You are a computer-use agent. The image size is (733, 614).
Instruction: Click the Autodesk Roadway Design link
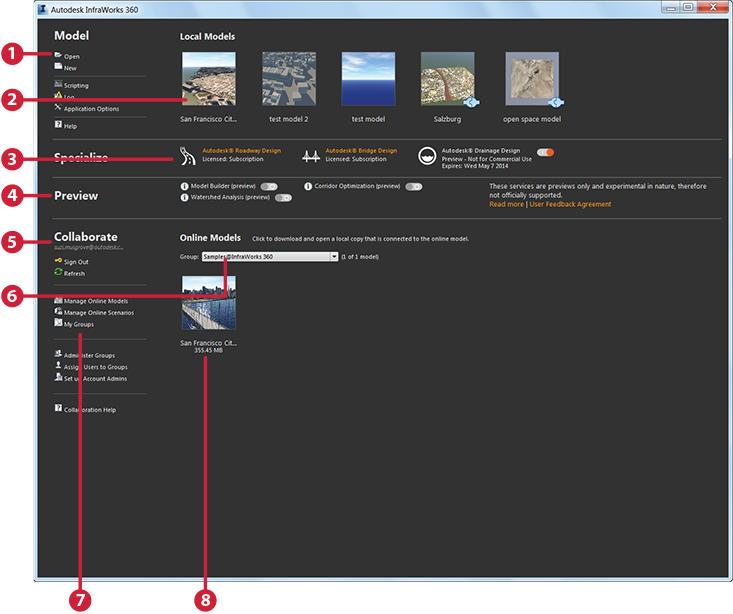(241, 151)
